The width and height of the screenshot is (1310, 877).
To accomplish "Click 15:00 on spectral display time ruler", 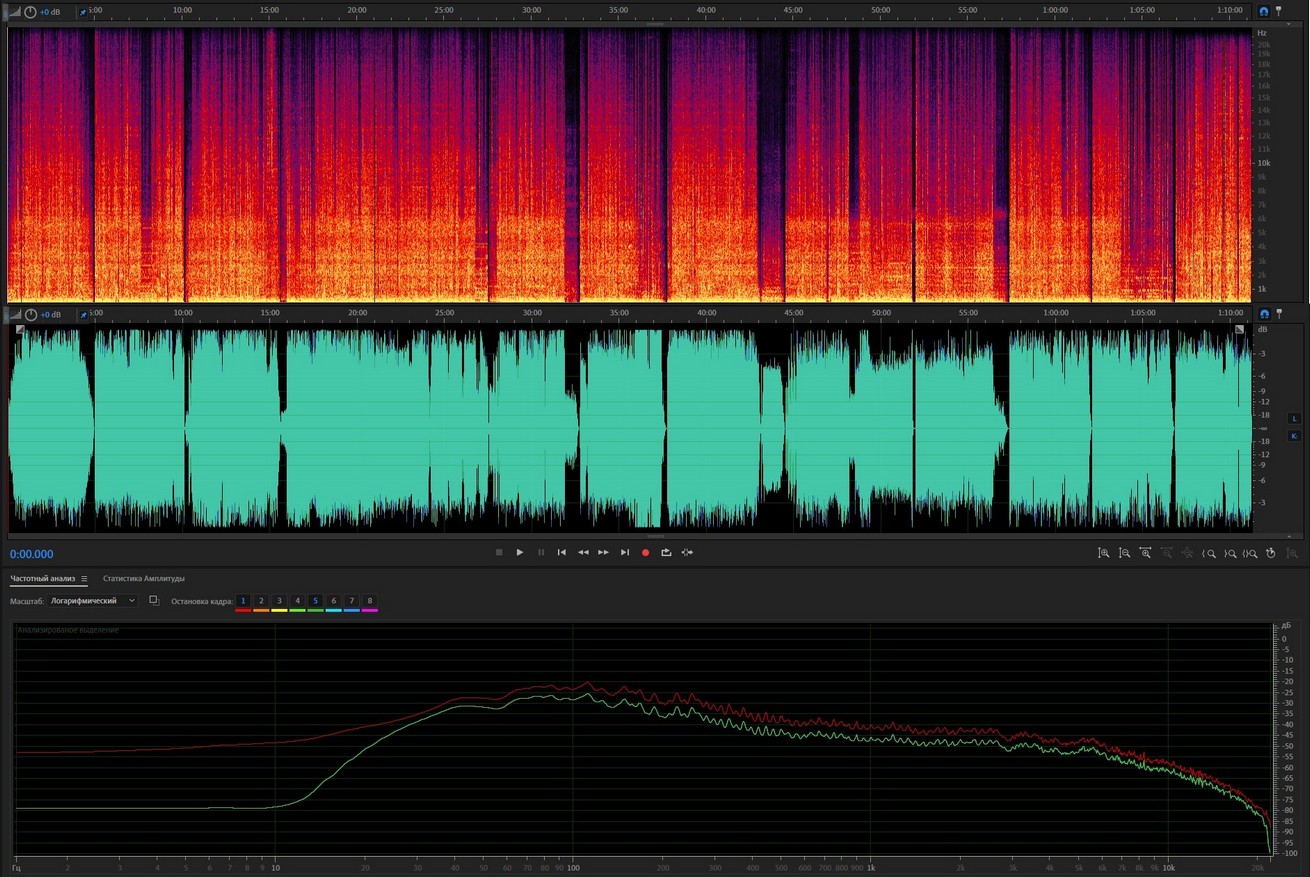I will 270,10.
